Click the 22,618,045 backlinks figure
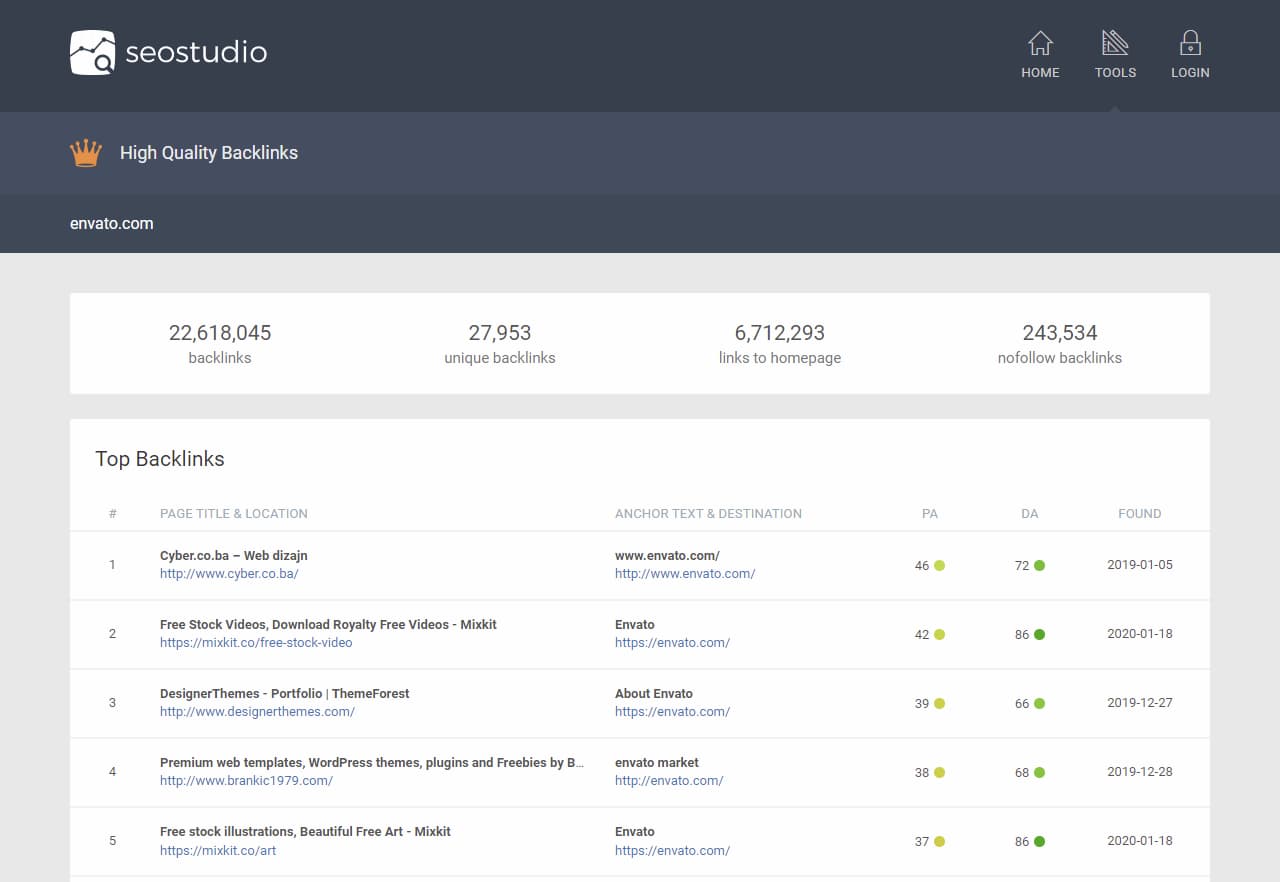This screenshot has width=1280, height=882. point(220,333)
